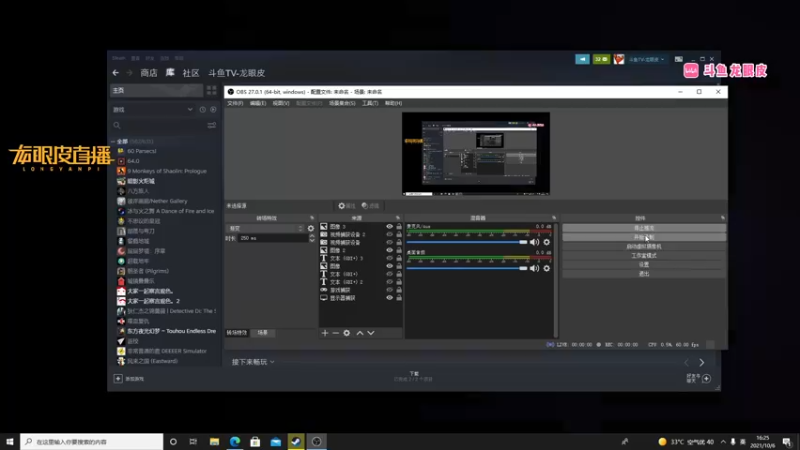This screenshot has height=450, width=800.
Task: Expand 接下来畅玩 section chevron
Action: [272, 362]
